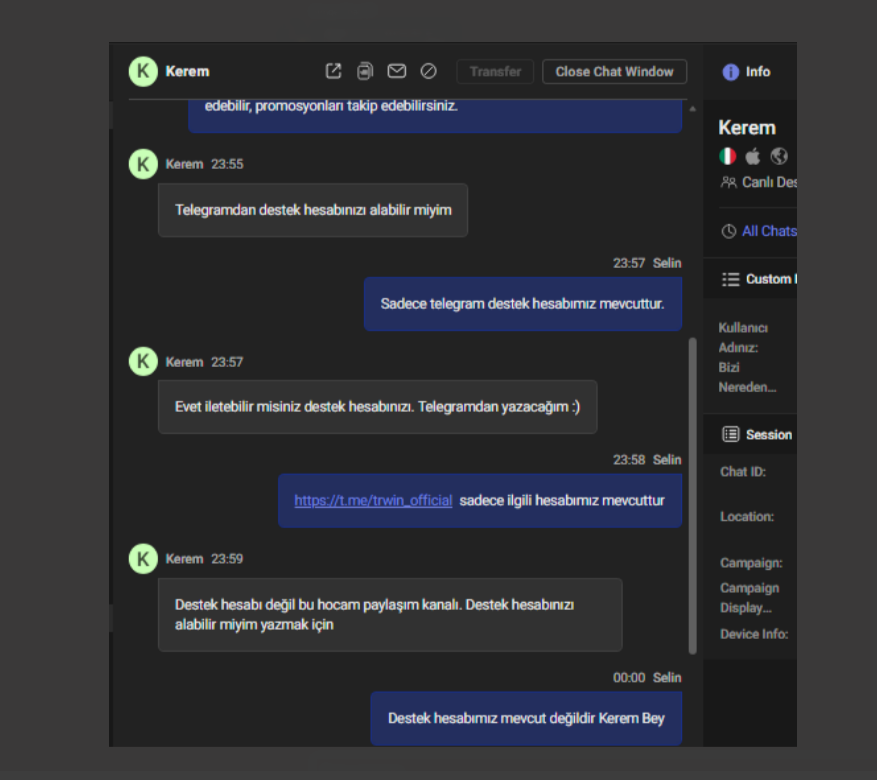Click the 'Device Info:' label
This screenshot has width=877, height=780.
[x=754, y=634]
